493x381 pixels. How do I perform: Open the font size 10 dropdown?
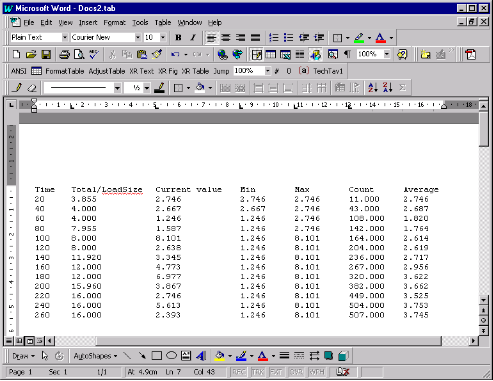click(x=163, y=37)
